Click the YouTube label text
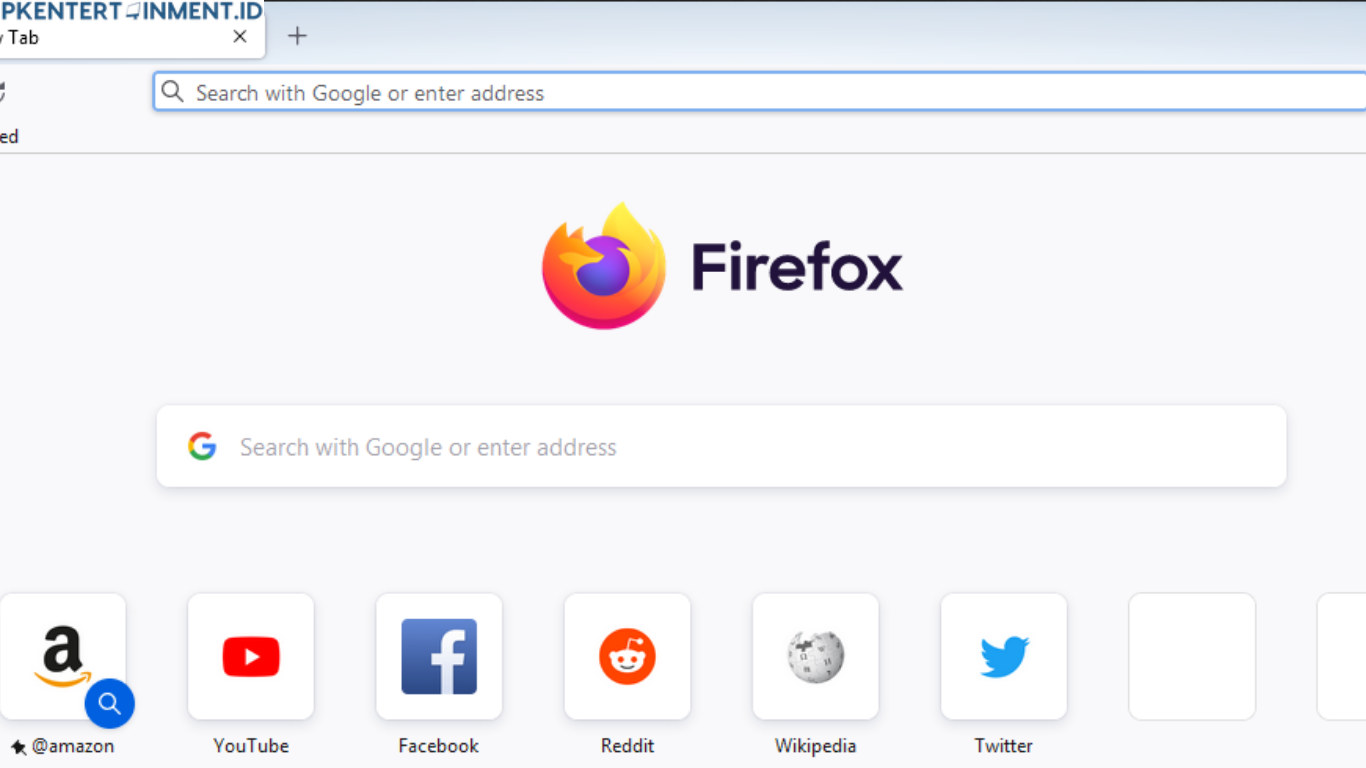The image size is (1366, 768). point(251,746)
